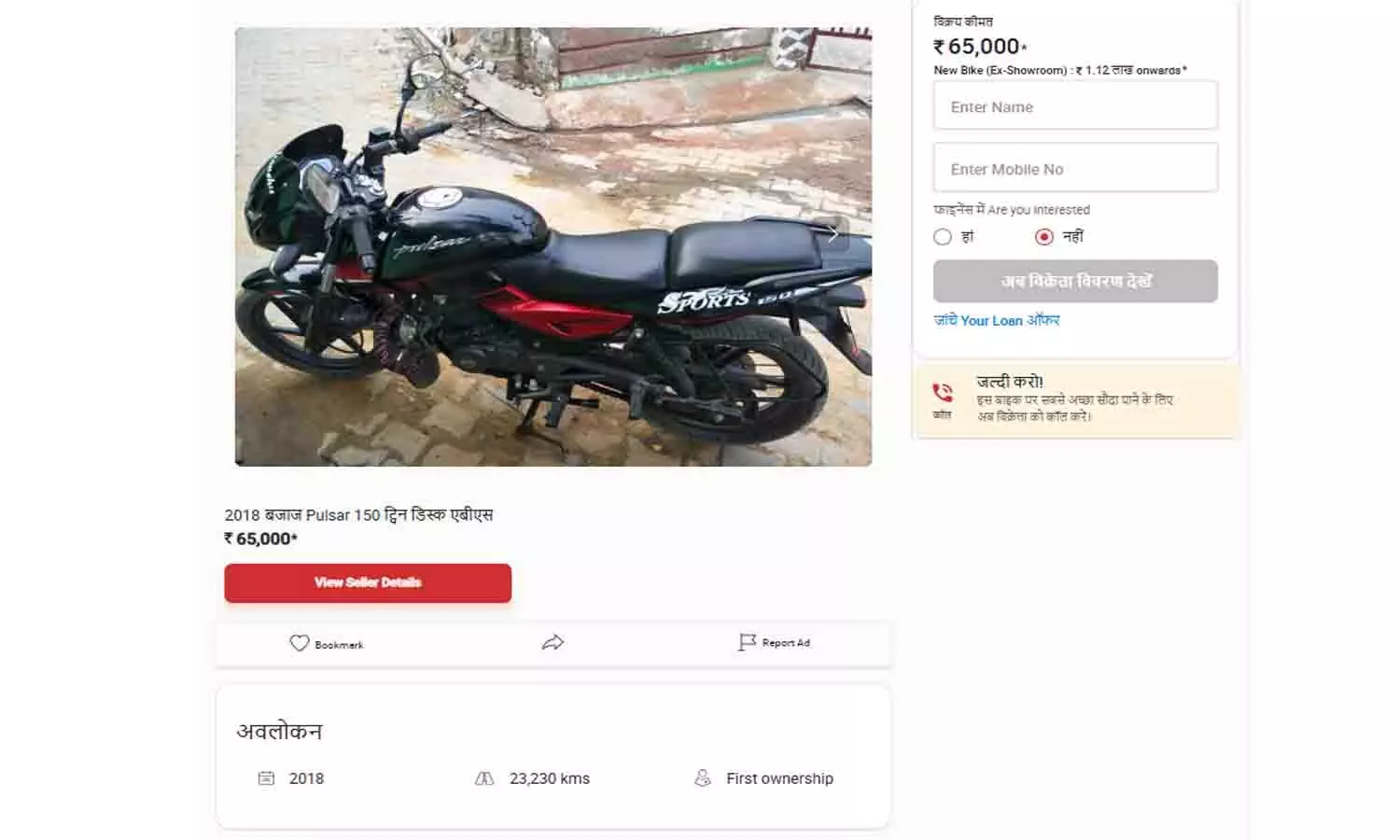Focus the Enter Name field
The image size is (1400, 840).
(1075, 105)
